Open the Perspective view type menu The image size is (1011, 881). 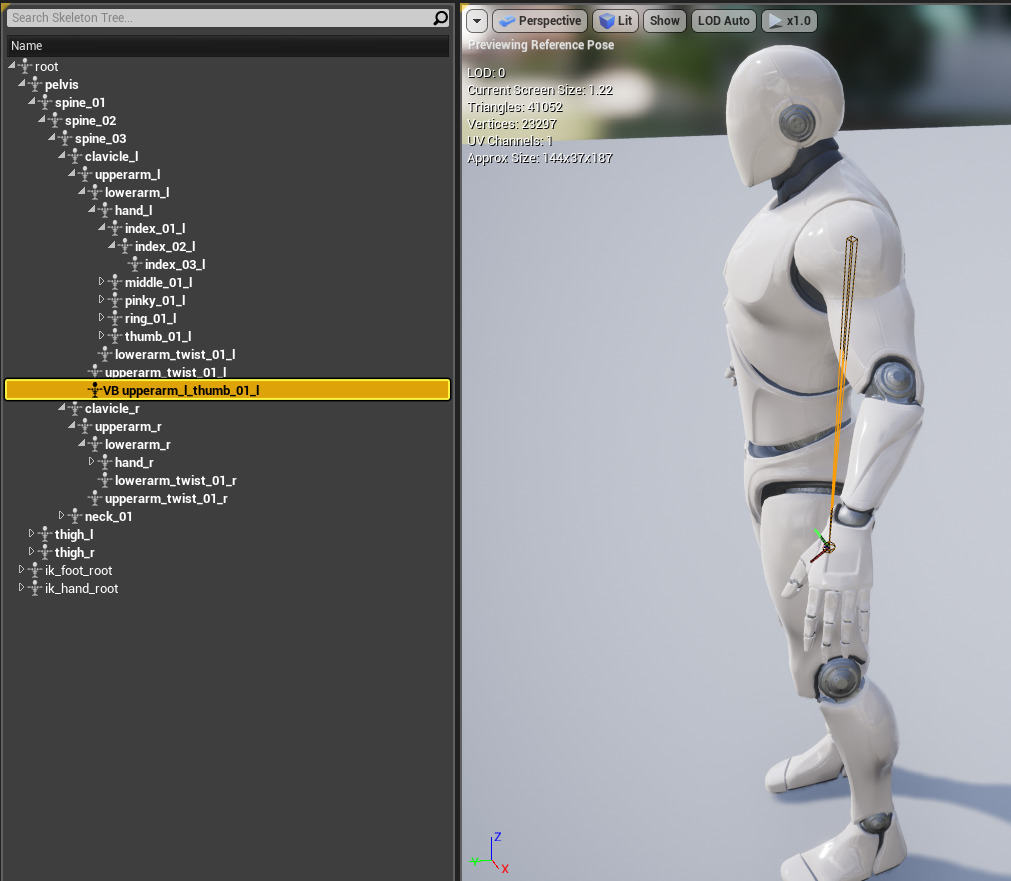click(539, 21)
